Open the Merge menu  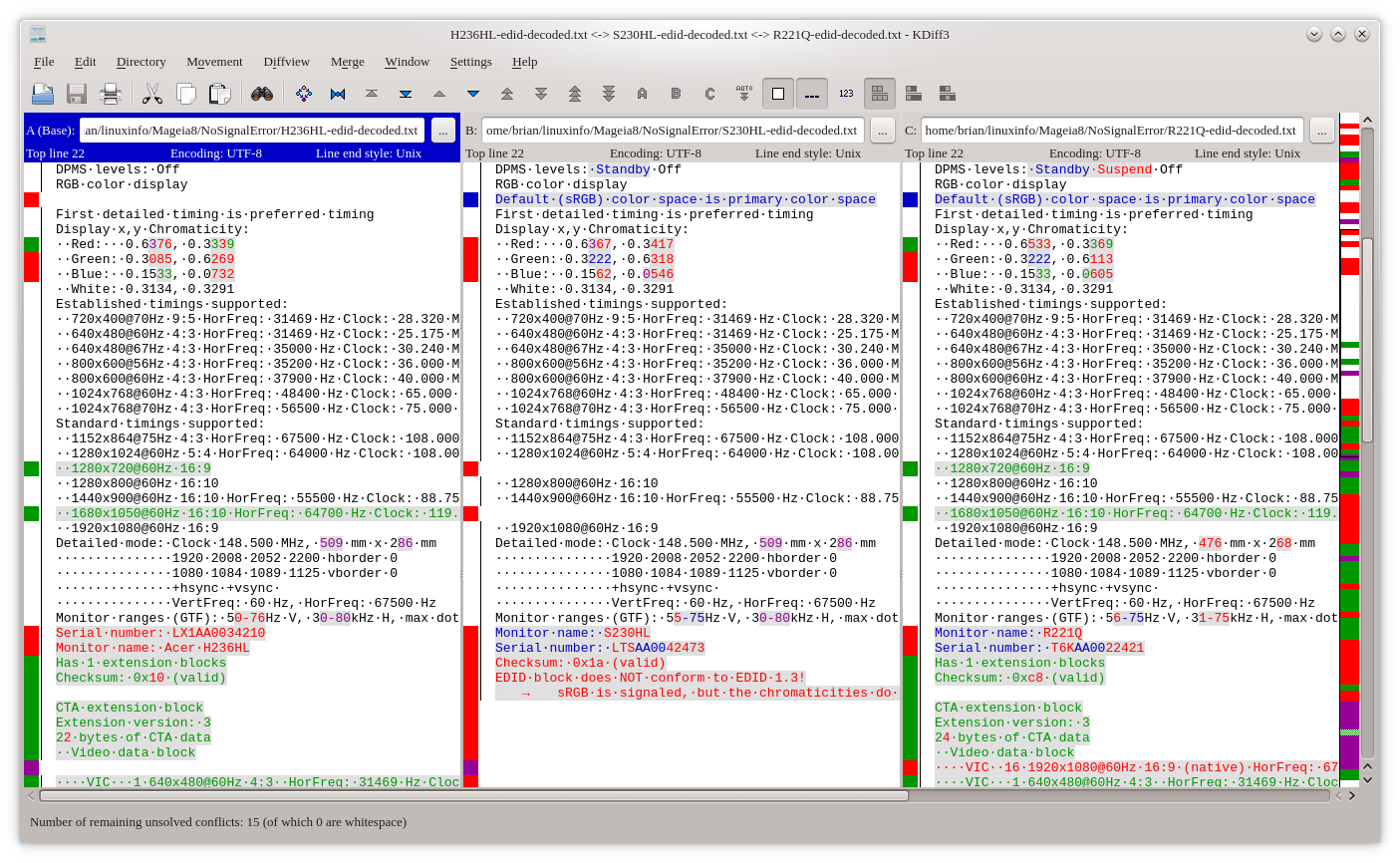[348, 62]
